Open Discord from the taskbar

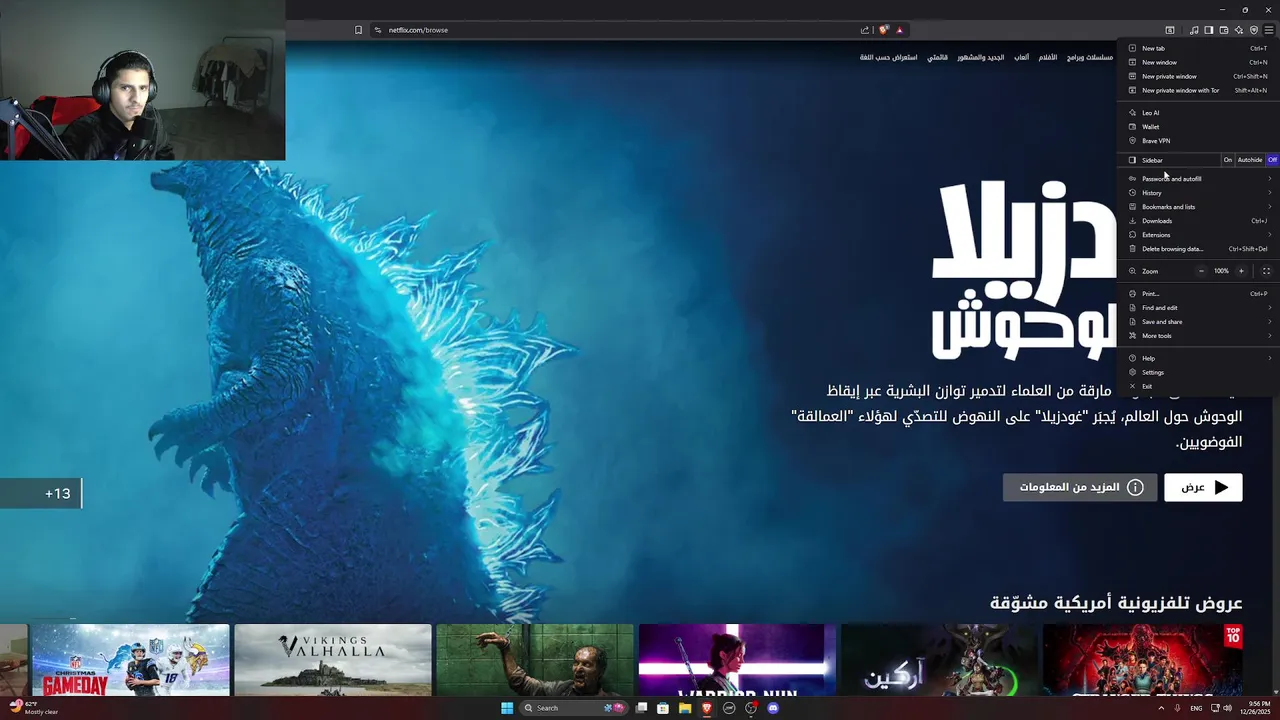[x=773, y=708]
